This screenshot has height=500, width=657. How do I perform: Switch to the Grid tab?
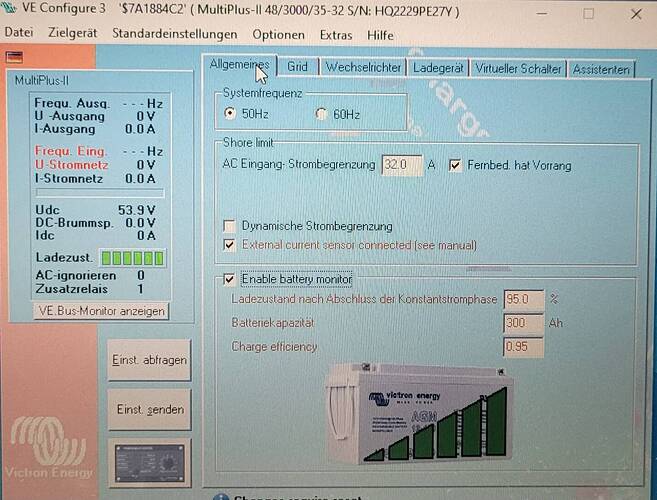click(x=297, y=67)
